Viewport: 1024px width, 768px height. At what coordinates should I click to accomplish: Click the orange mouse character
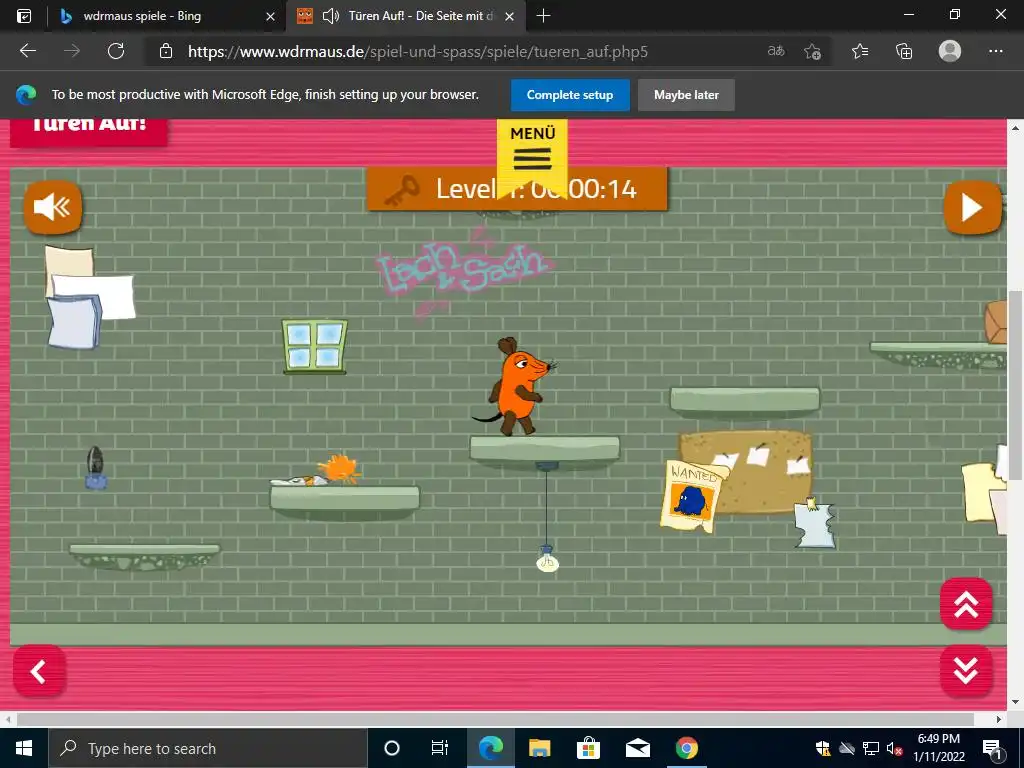pyautogui.click(x=515, y=387)
